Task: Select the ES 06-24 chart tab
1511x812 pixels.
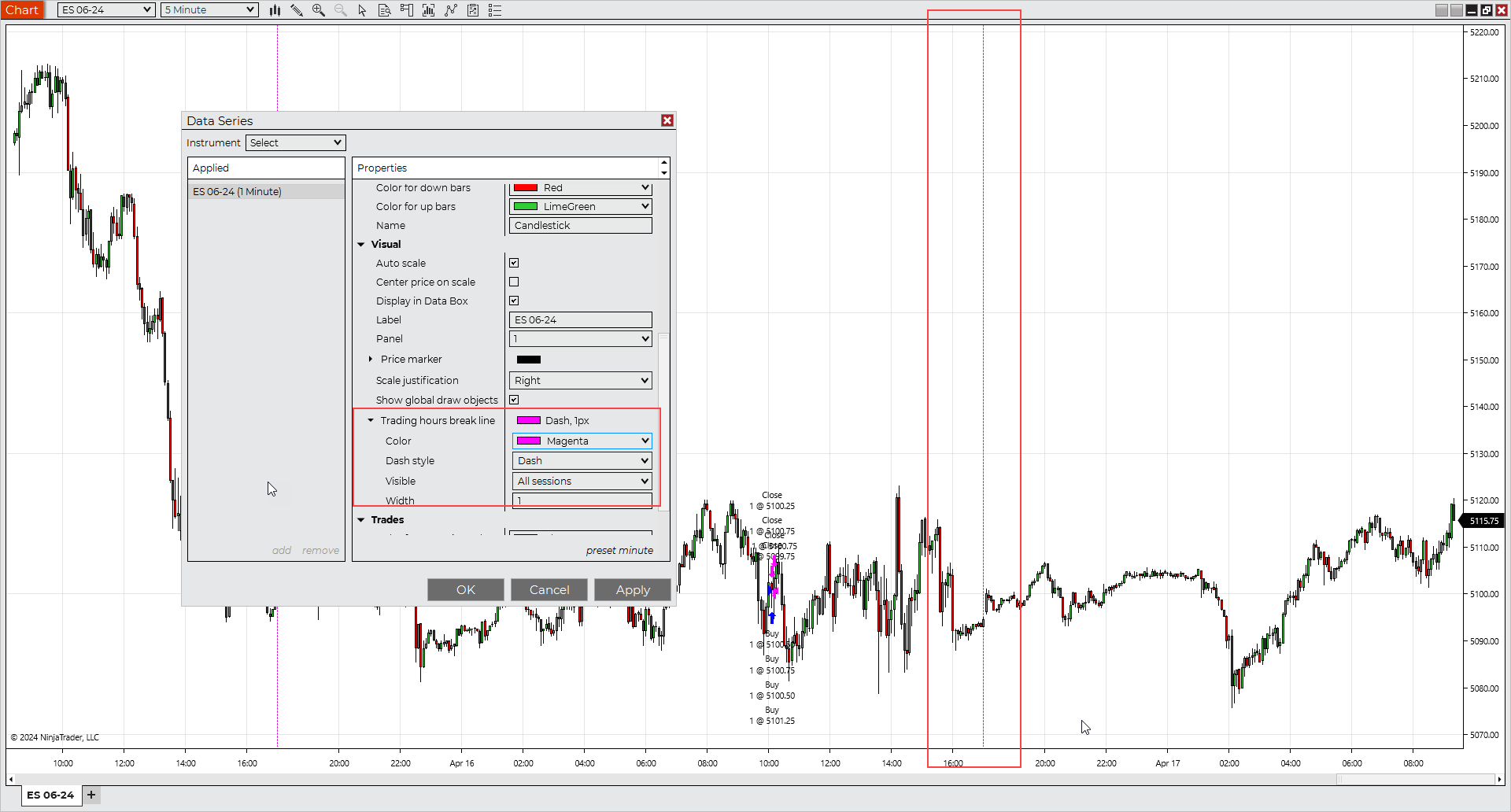Action: coord(50,795)
